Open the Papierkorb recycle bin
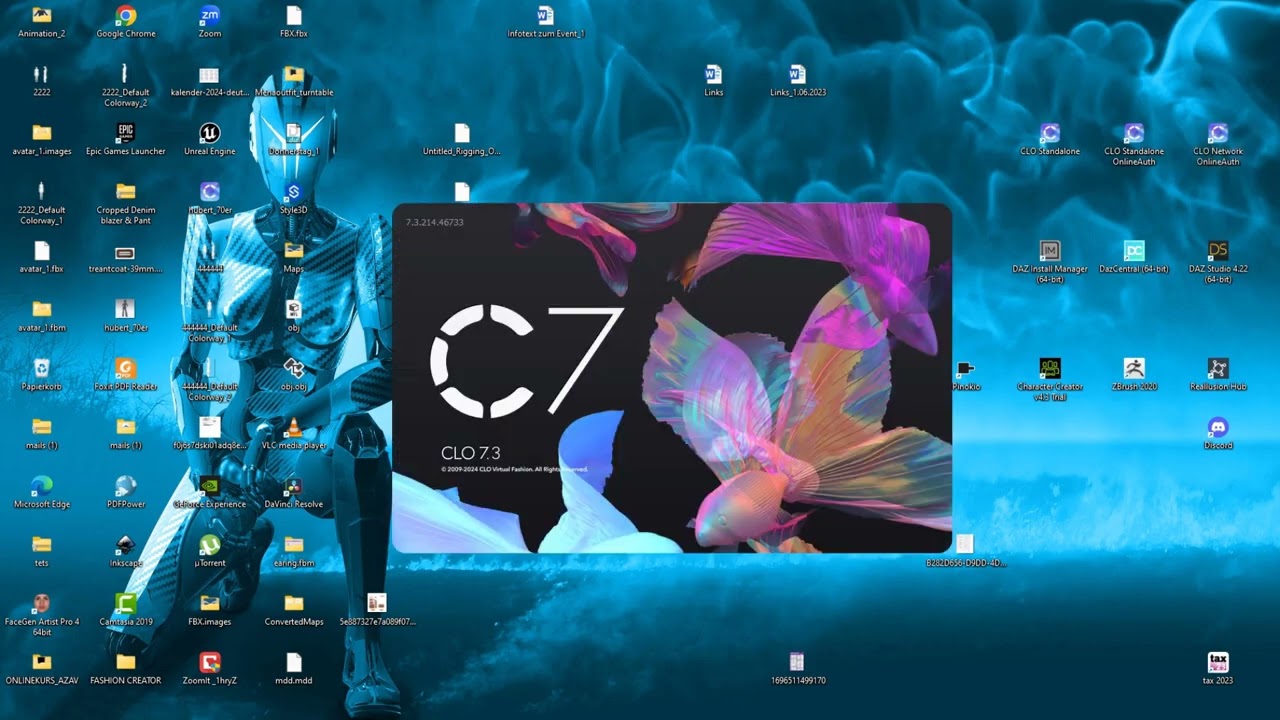1280x720 pixels. (41, 368)
